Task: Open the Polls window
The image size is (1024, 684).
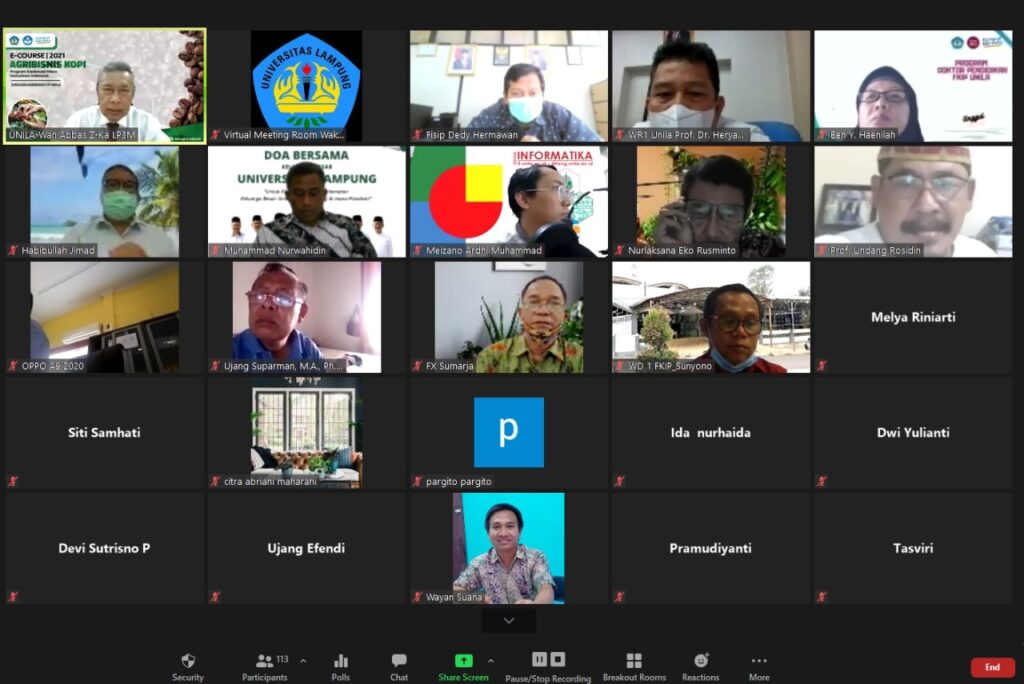Action: [x=340, y=666]
